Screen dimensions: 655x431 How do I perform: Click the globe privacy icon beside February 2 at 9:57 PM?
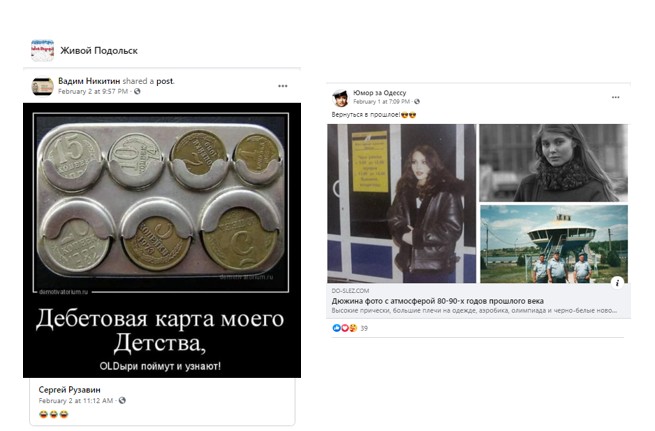point(137,91)
